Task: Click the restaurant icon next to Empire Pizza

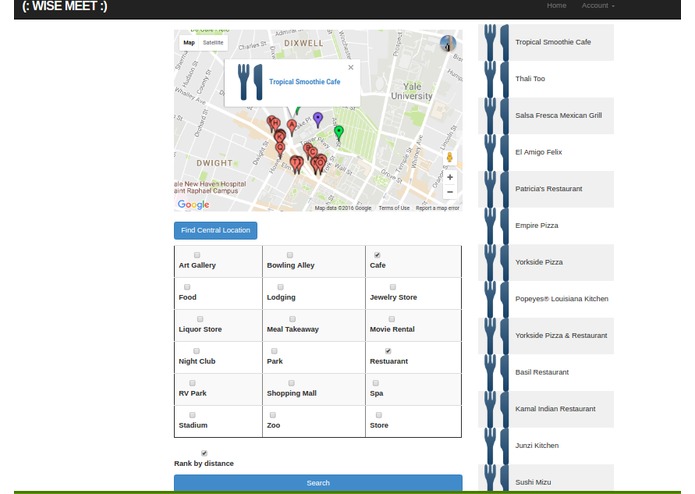Action: point(496,226)
